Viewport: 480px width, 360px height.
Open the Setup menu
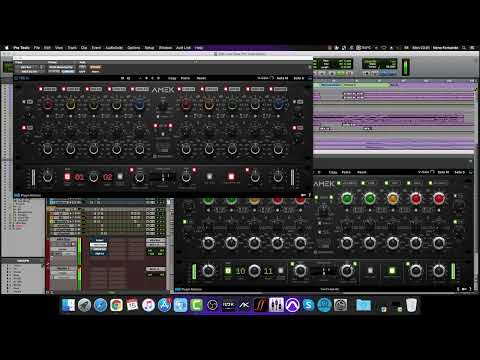149,48
